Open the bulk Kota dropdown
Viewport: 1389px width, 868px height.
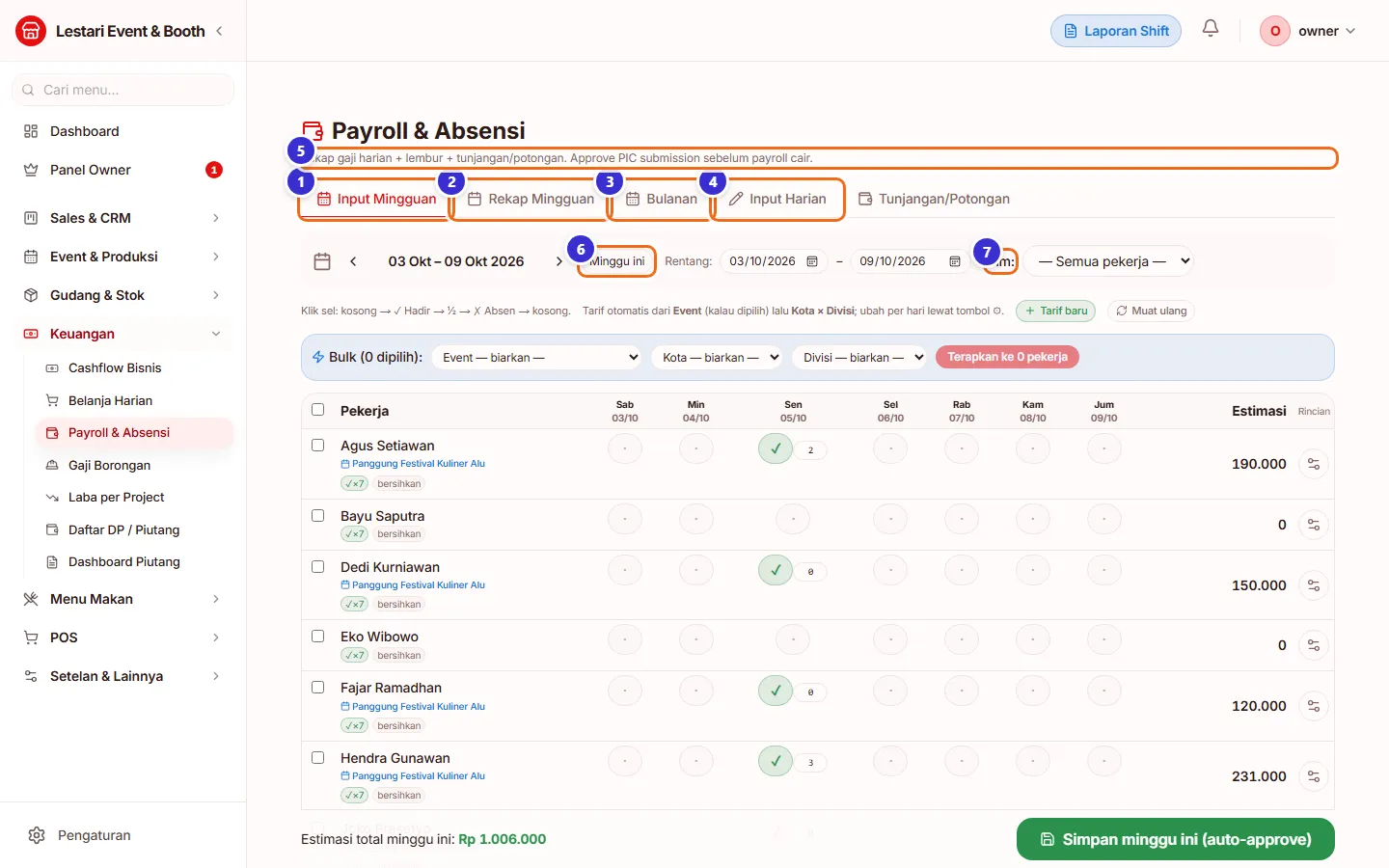[717, 357]
